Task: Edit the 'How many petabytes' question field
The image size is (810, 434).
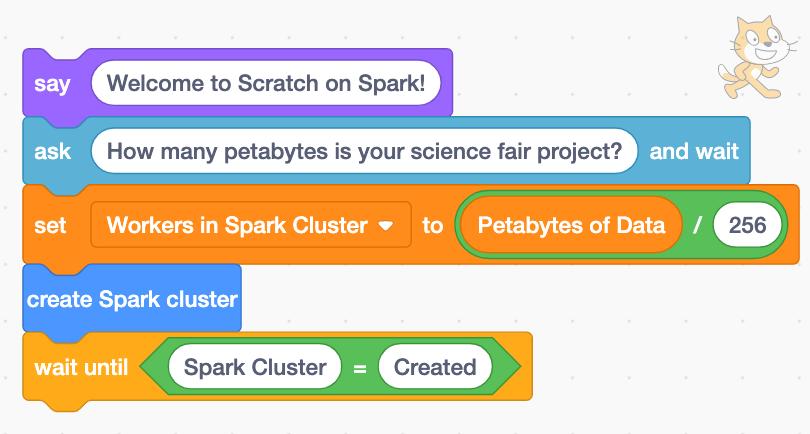Action: tap(364, 152)
